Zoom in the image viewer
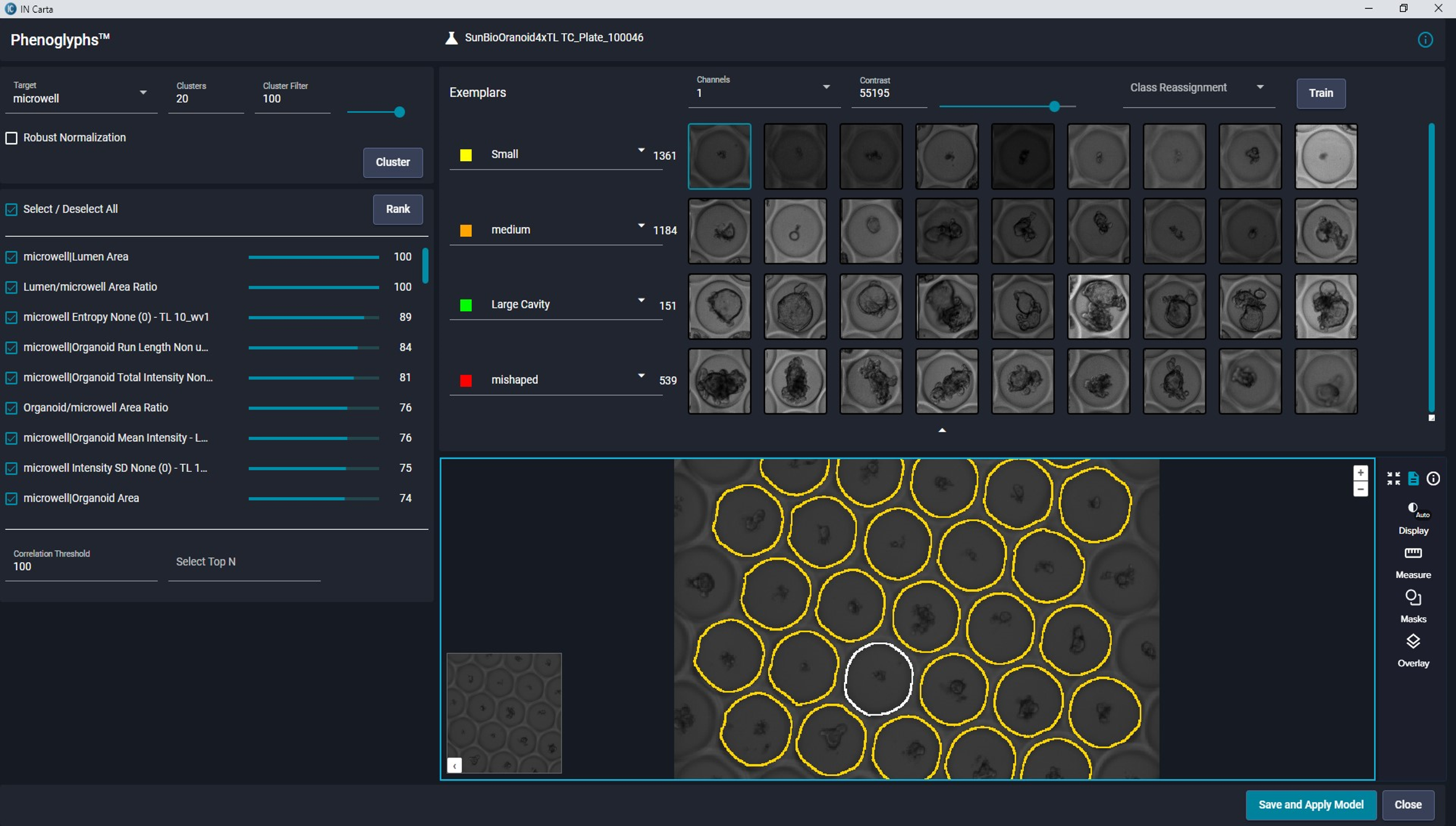1456x826 pixels. [1360, 473]
